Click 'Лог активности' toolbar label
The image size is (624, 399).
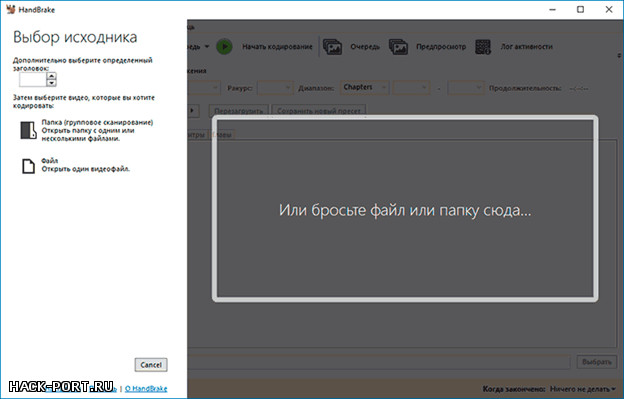coord(526,47)
